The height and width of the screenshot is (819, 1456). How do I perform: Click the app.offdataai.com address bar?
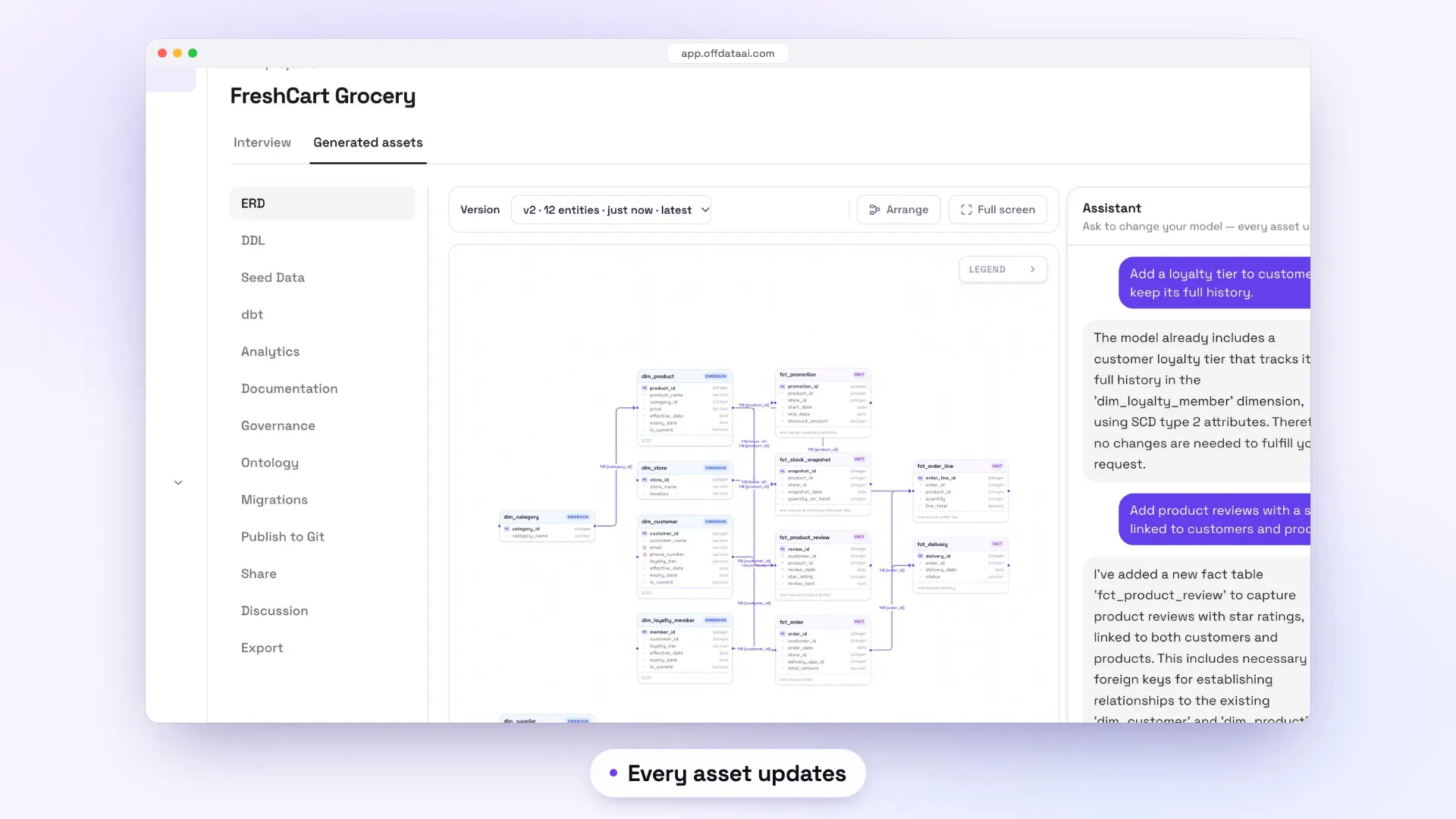point(728,53)
